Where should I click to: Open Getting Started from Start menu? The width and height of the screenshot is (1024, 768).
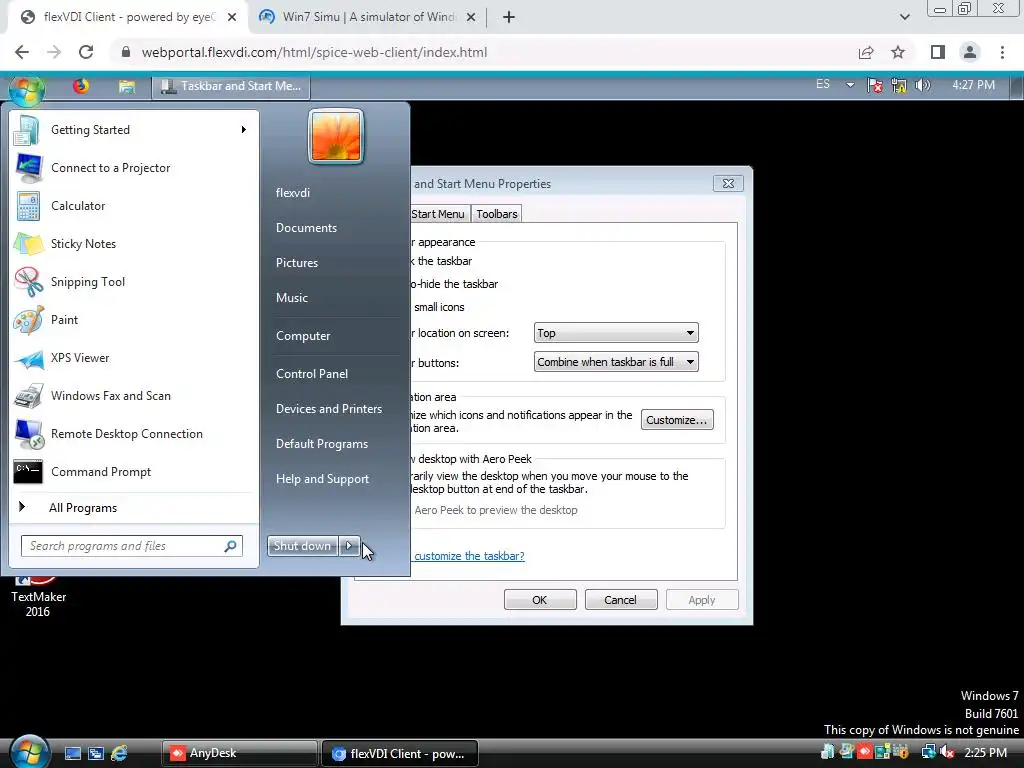pyautogui.click(x=134, y=130)
